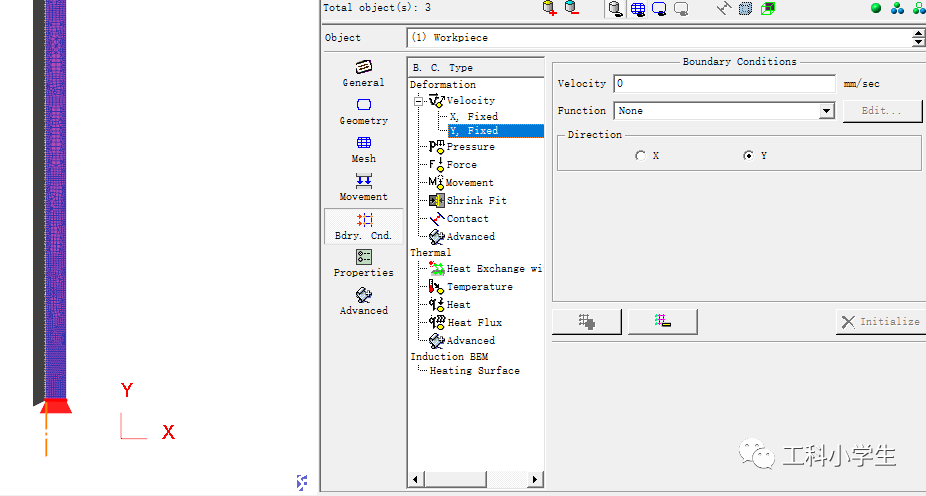Click the gray outline display mode icon
926x496 pixels.
coord(681,9)
